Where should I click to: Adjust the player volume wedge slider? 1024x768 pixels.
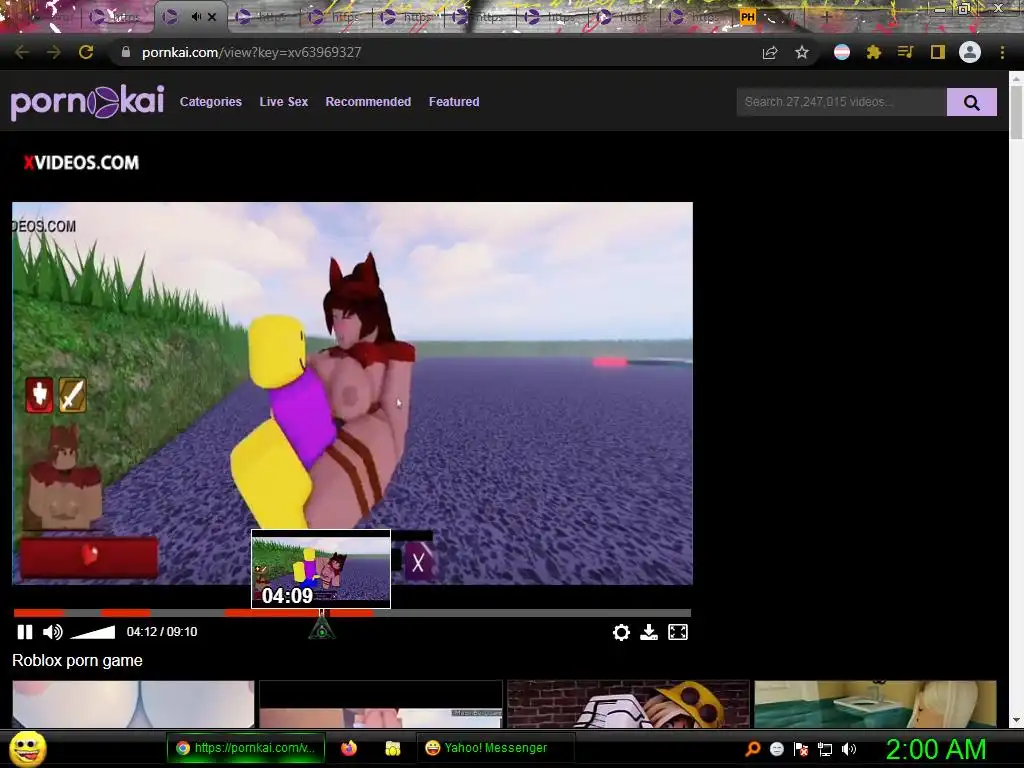[x=92, y=632]
